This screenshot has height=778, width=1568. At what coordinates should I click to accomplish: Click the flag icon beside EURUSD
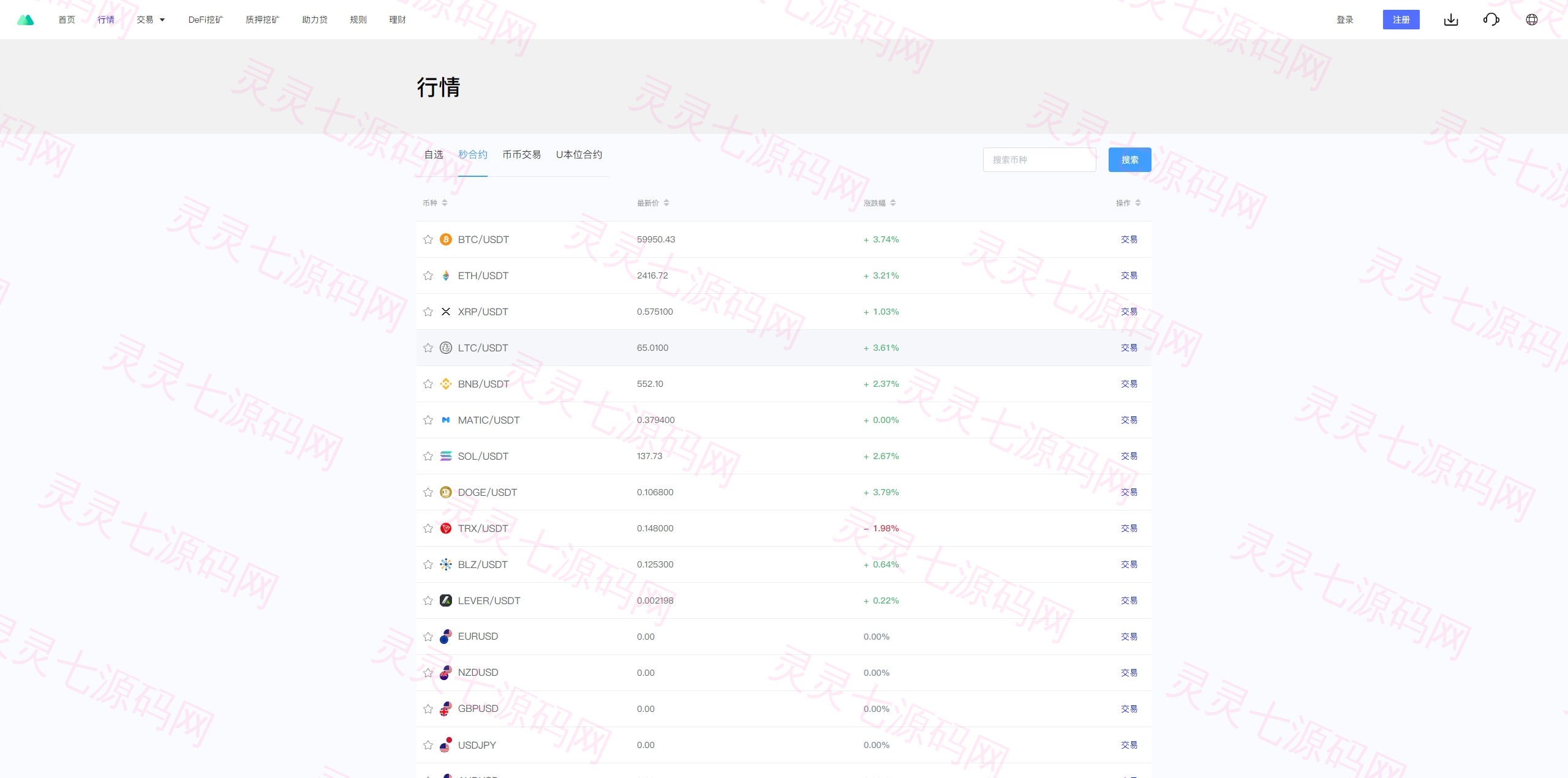click(446, 637)
